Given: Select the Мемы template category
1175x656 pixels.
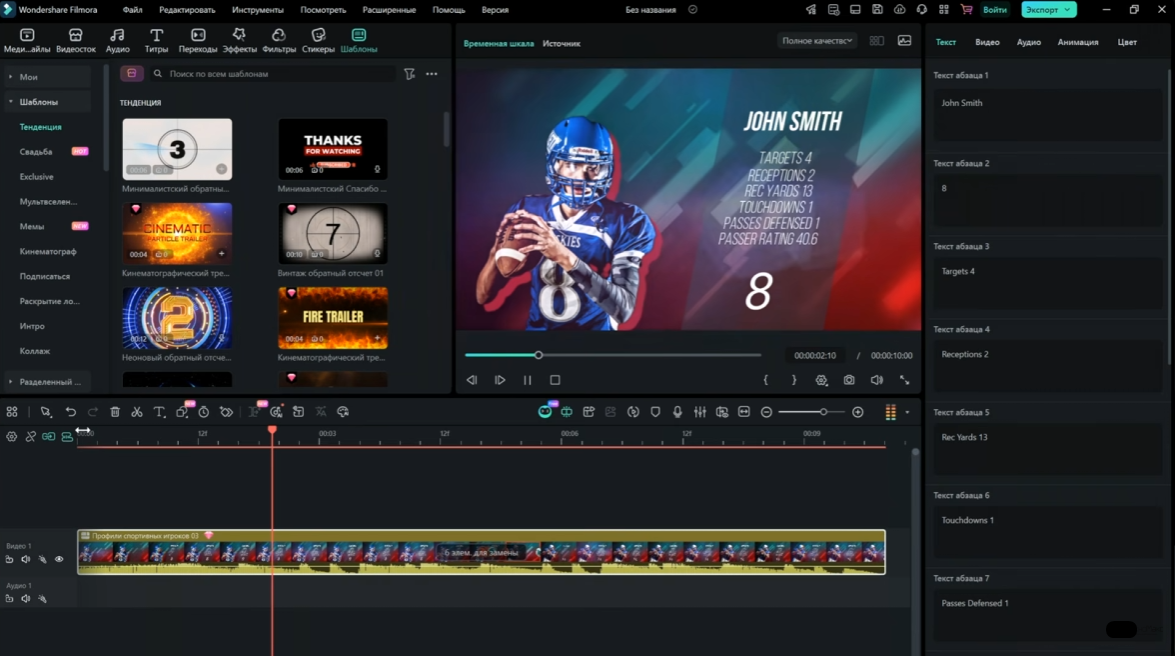Looking at the screenshot, I should [x=31, y=226].
